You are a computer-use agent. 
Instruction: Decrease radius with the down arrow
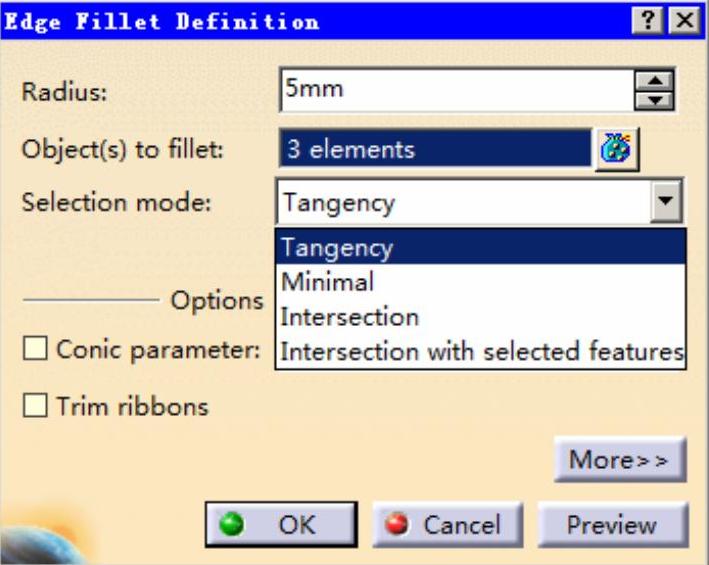tap(655, 100)
